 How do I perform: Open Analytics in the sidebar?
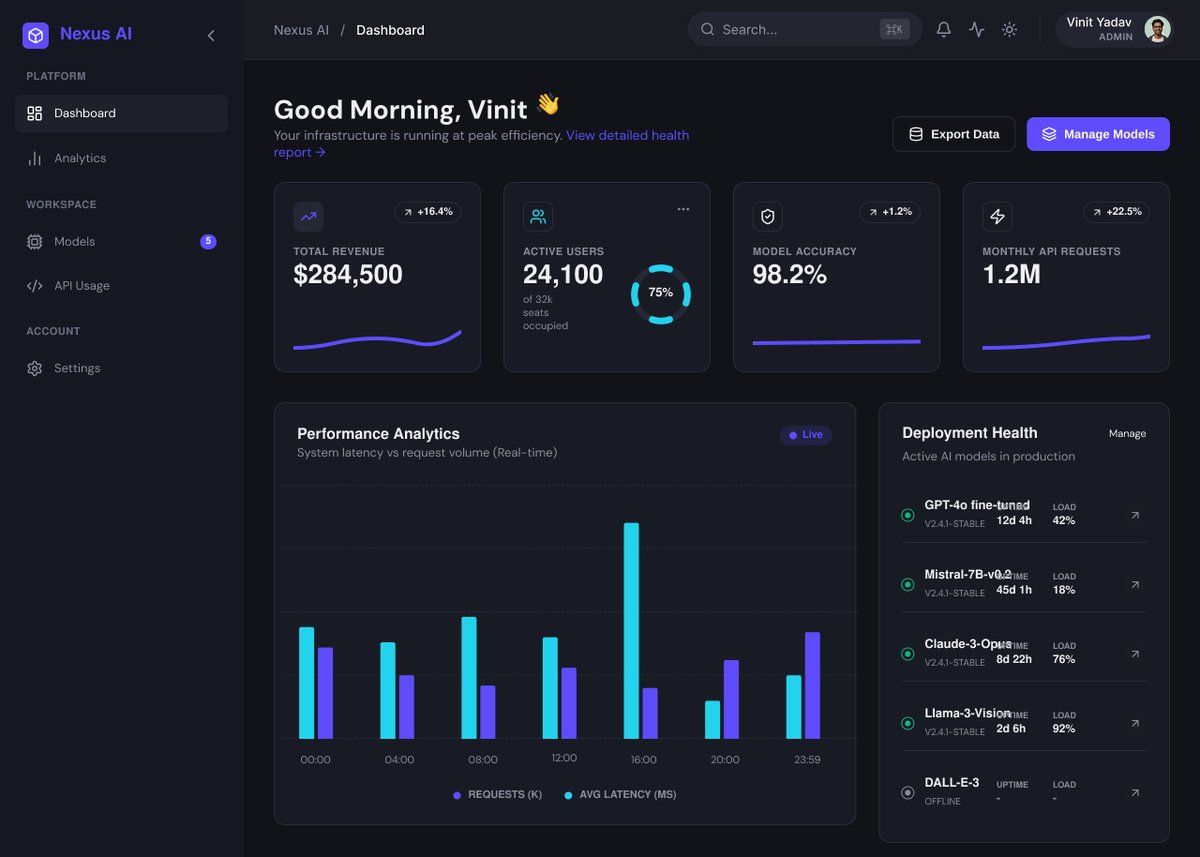coord(121,158)
